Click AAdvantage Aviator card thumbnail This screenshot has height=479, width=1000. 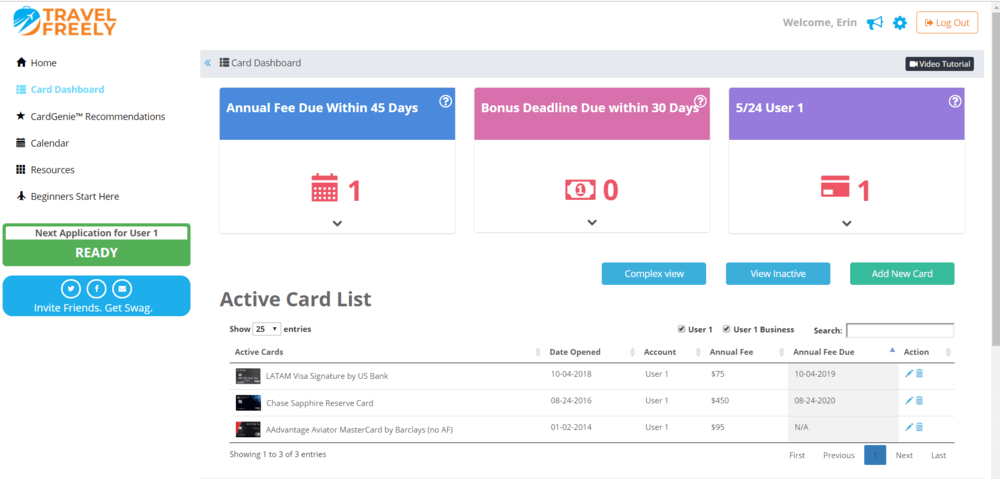(248, 429)
